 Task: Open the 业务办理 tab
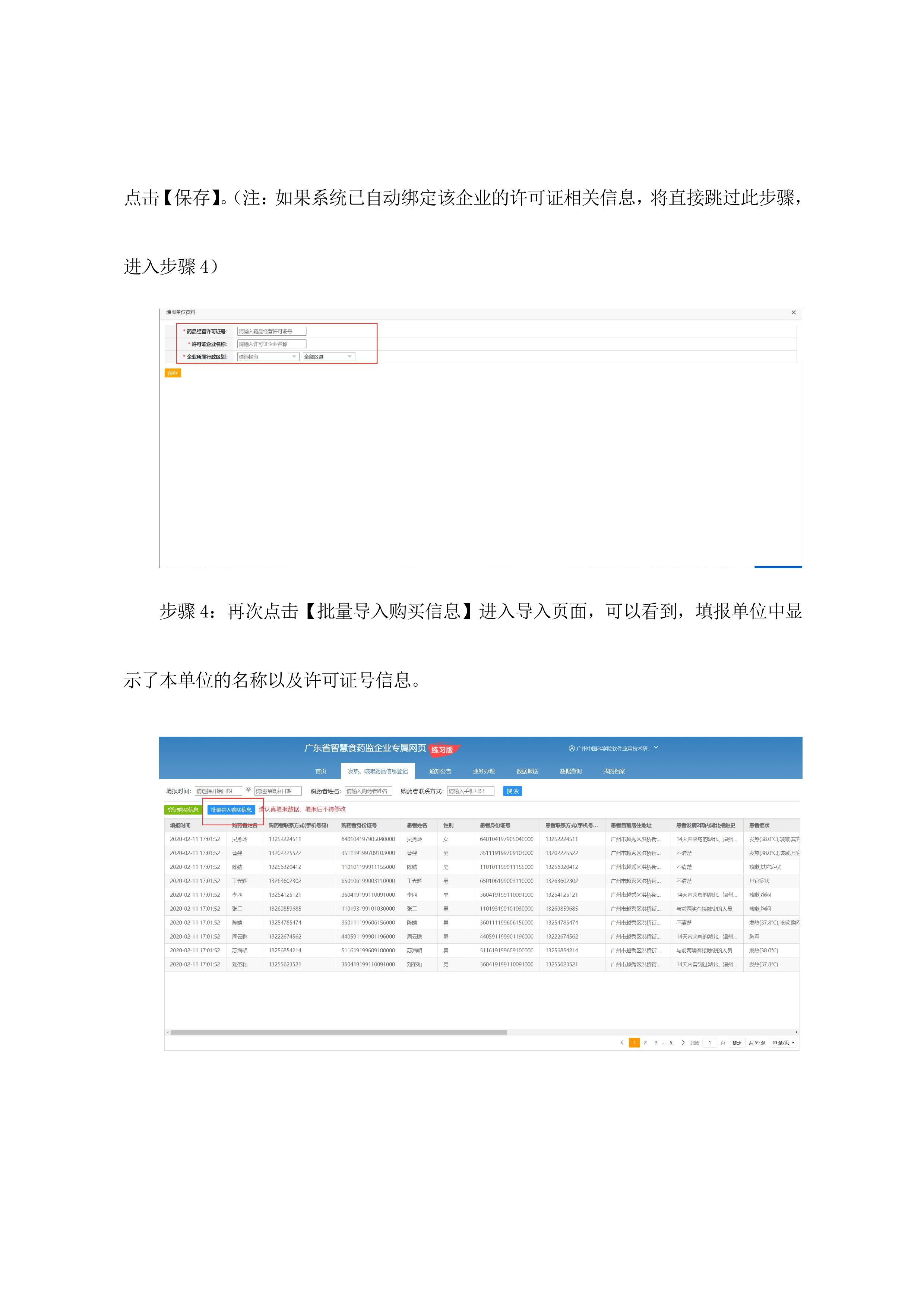(x=483, y=771)
